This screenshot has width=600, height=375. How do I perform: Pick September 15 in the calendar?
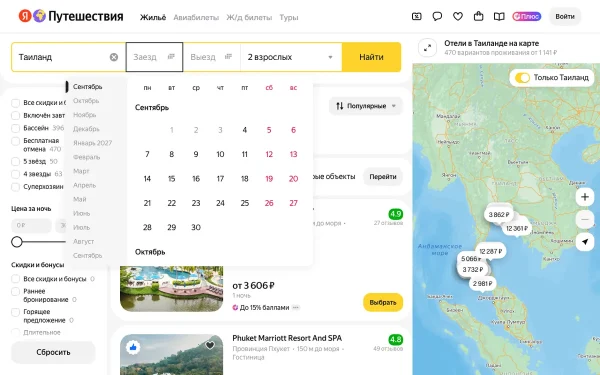click(171, 179)
